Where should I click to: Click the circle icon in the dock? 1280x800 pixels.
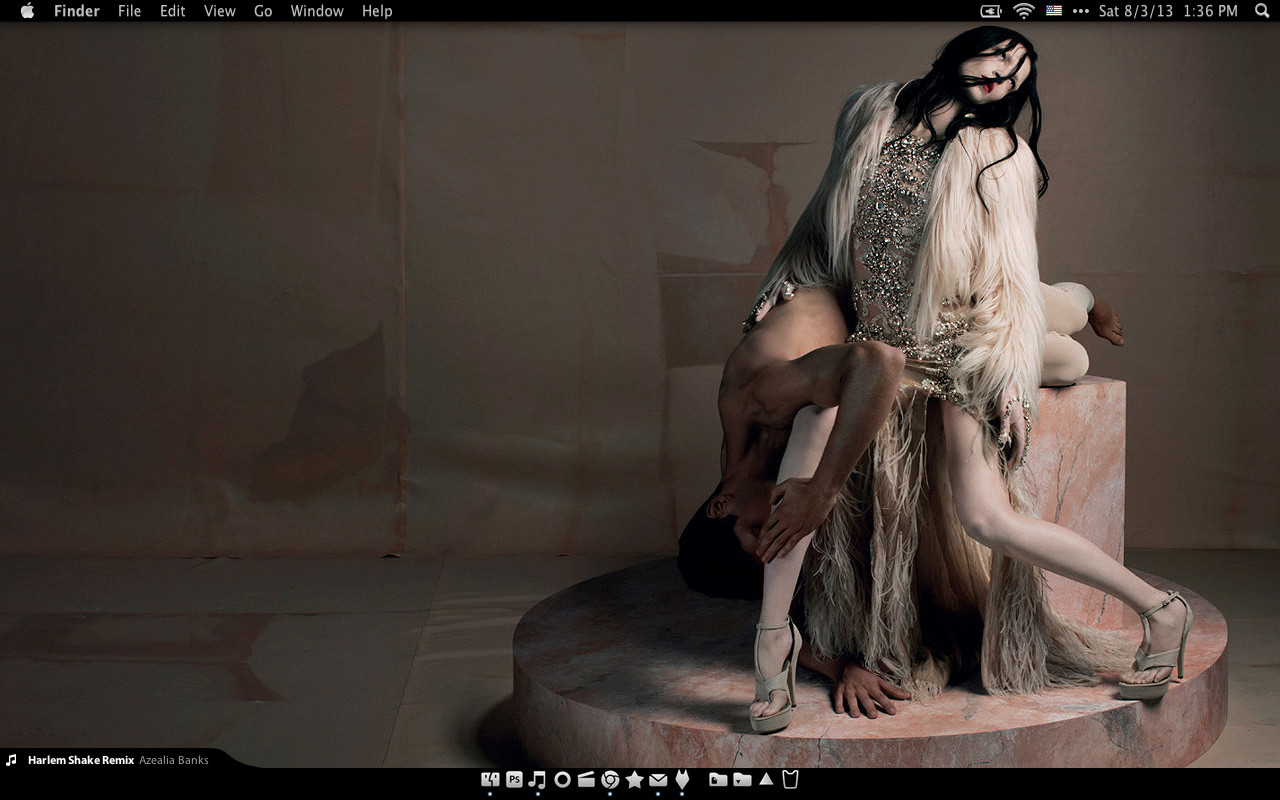562,780
